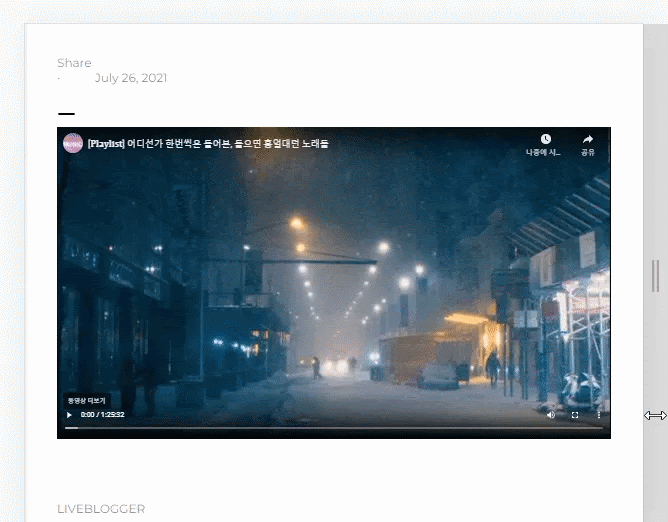668x522 pixels.
Task: Click the 0:00 / 1:25:32 time display
Action: point(102,415)
